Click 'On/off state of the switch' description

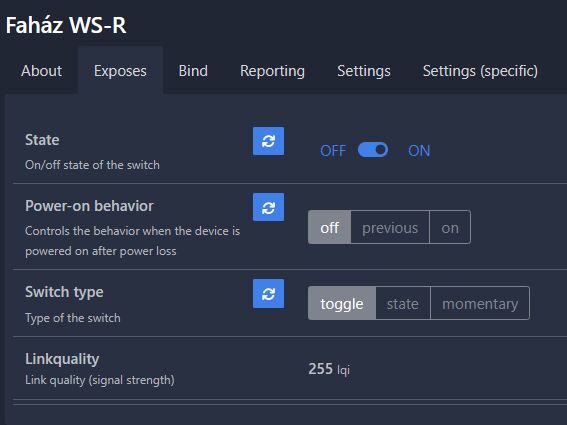point(92,165)
